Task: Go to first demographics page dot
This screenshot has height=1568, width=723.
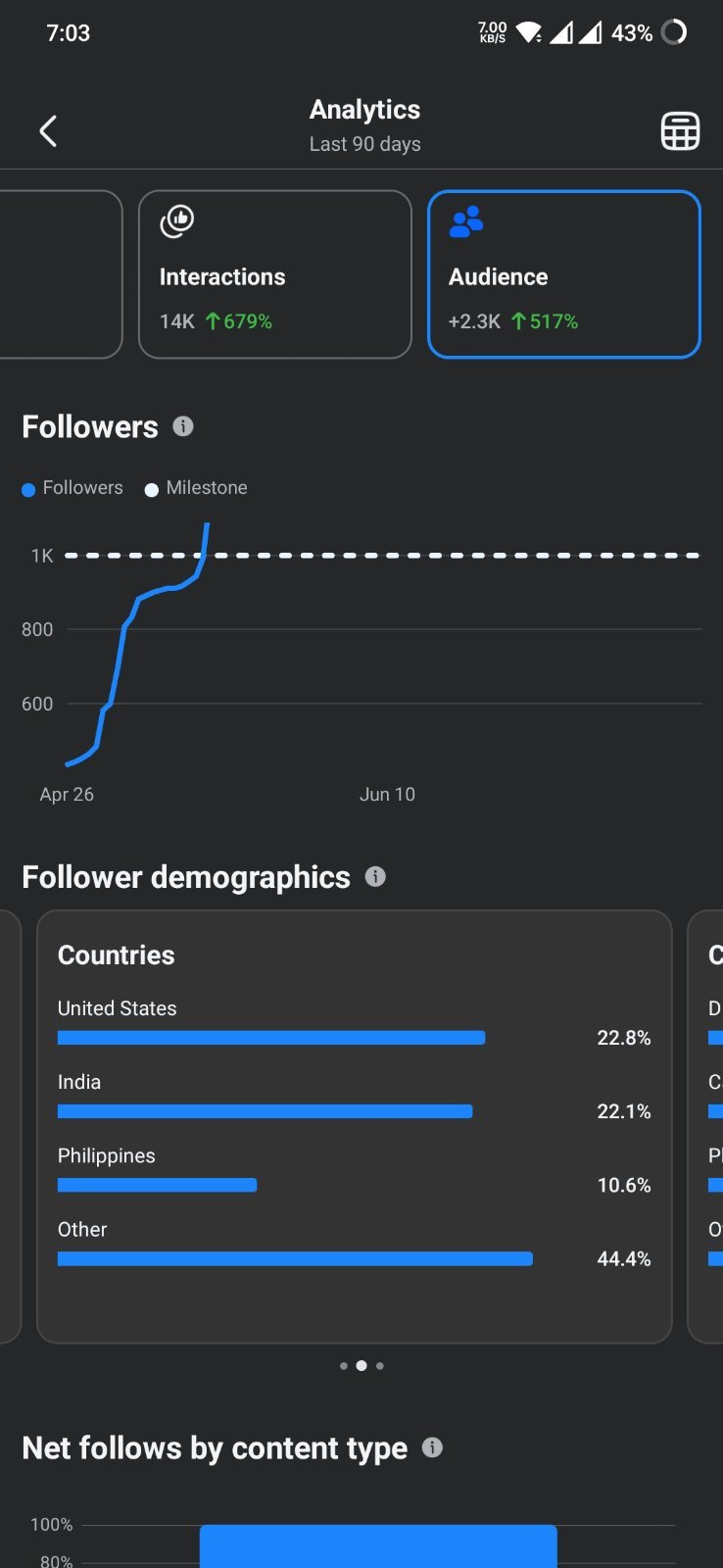Action: click(343, 1365)
